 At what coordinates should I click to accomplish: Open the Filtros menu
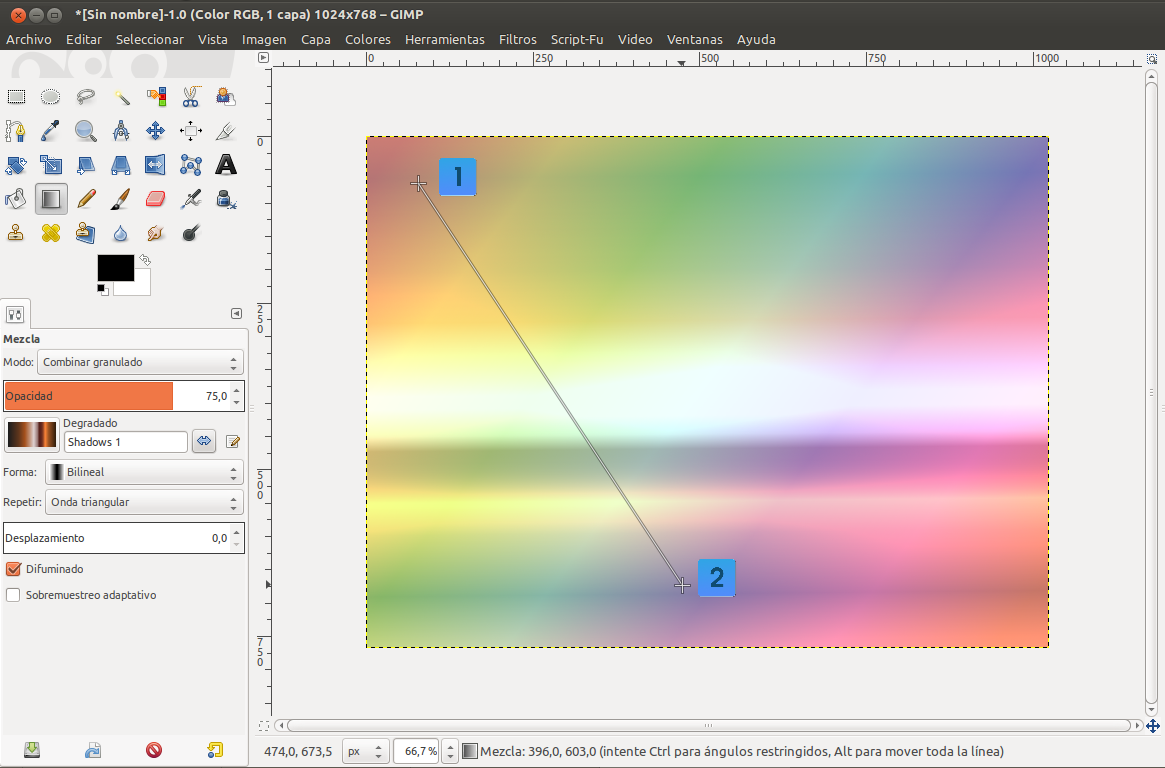518,39
